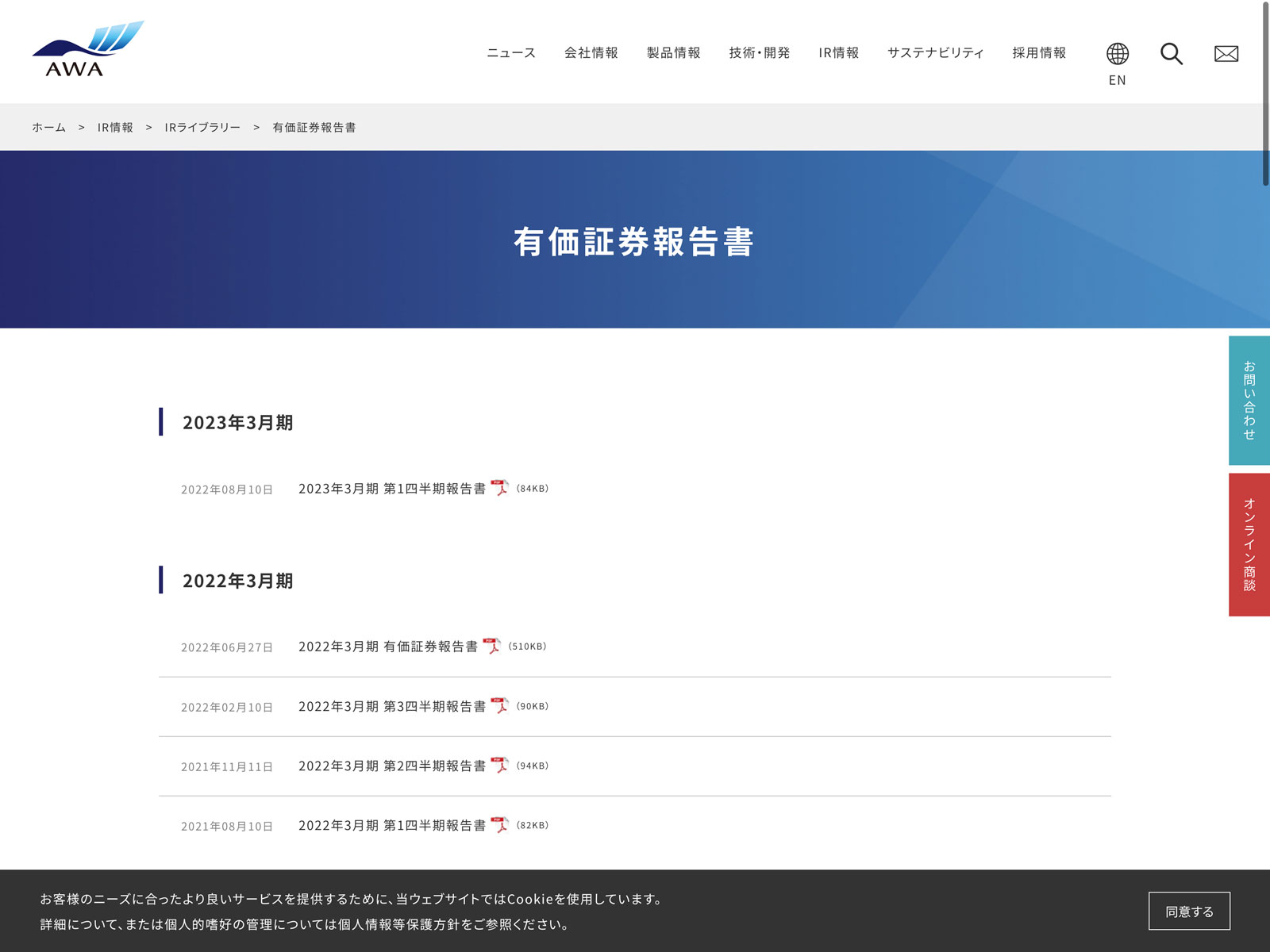This screenshot has width=1270, height=952.
Task: Click the 有価証券報告書 banner title
Action: (633, 241)
